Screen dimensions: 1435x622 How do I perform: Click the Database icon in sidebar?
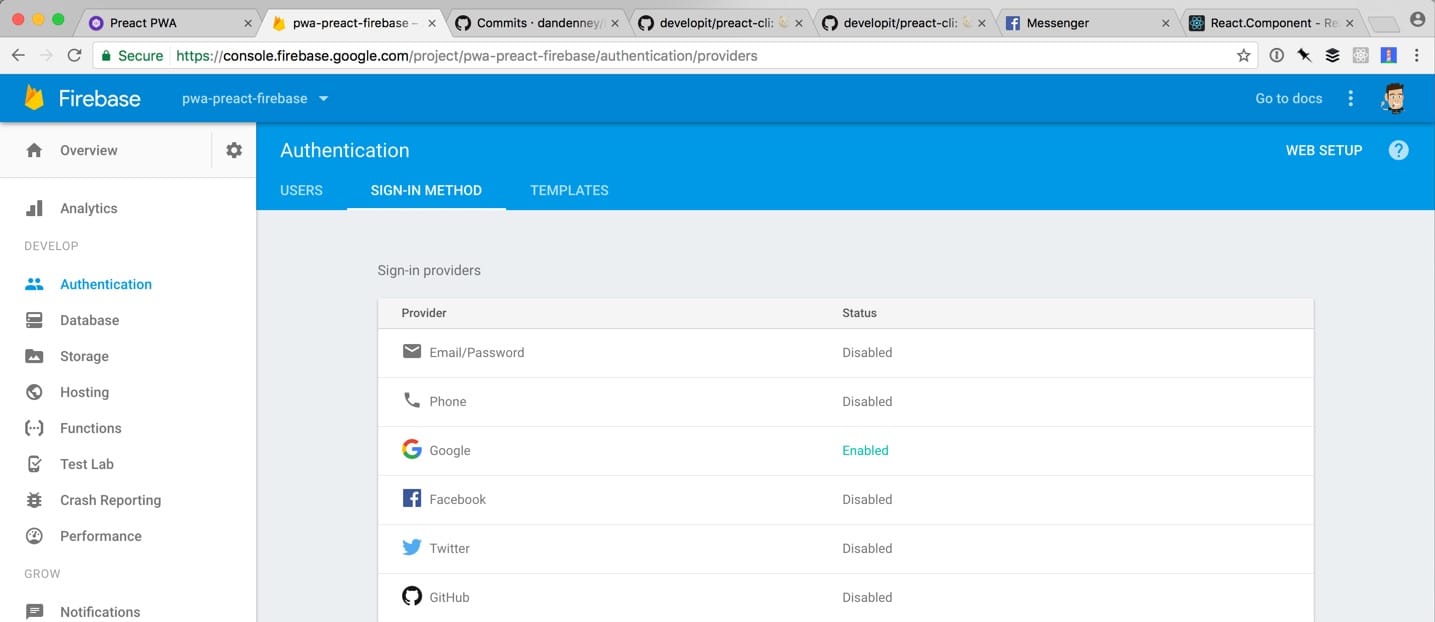[34, 320]
